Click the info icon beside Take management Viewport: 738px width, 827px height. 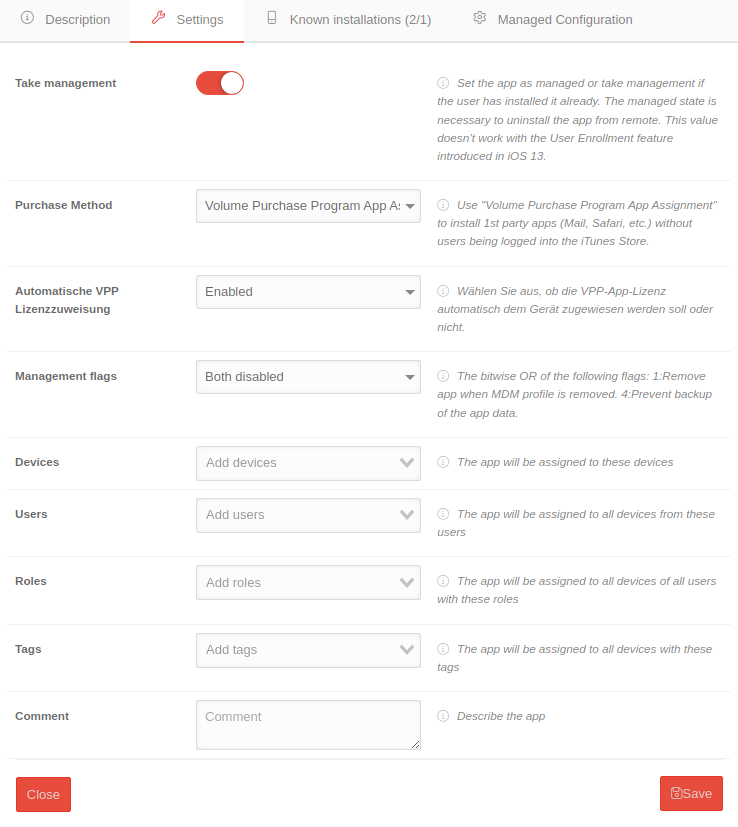point(443,83)
